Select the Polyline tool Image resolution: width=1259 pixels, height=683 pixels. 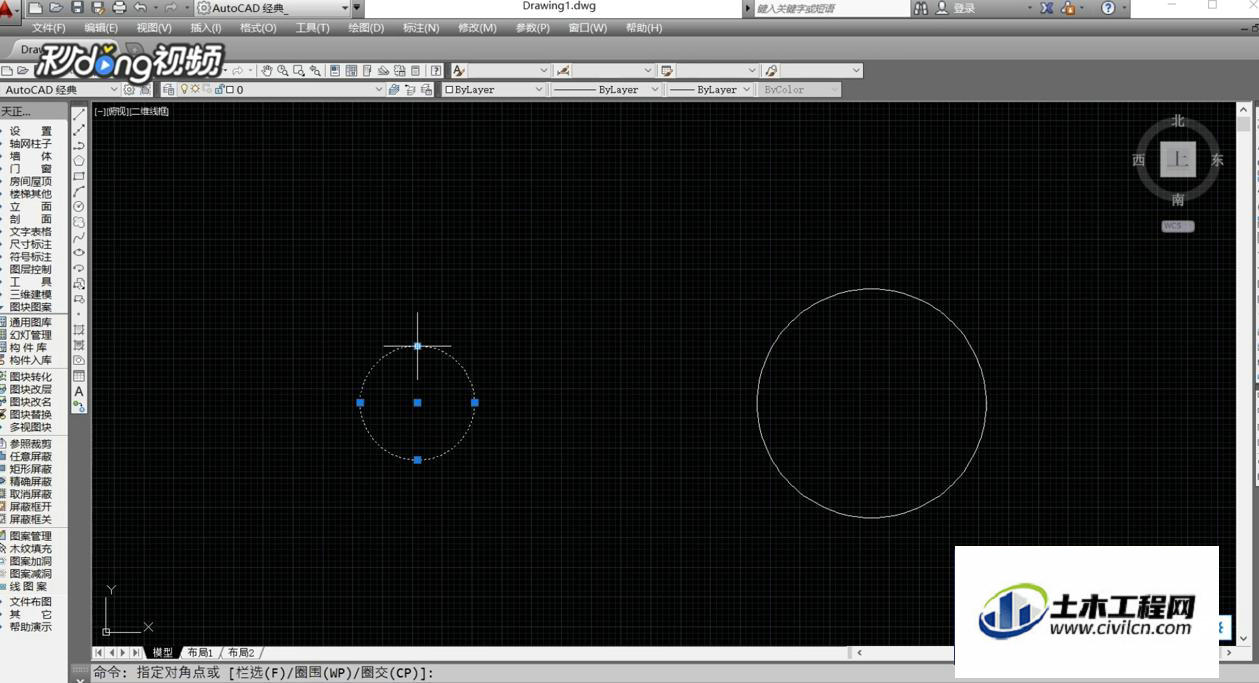point(79,145)
